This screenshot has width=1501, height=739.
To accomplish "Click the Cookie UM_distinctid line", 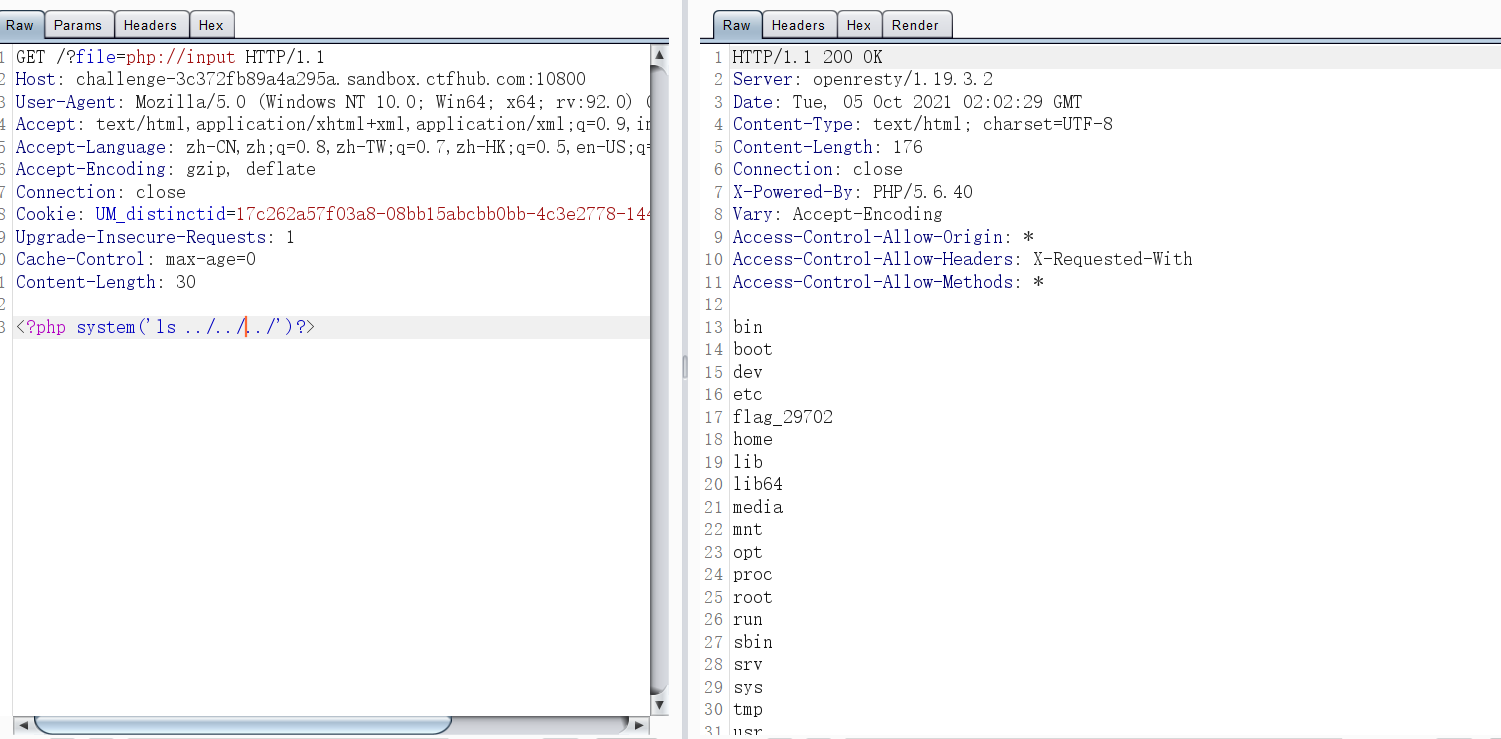I will tap(333, 214).
